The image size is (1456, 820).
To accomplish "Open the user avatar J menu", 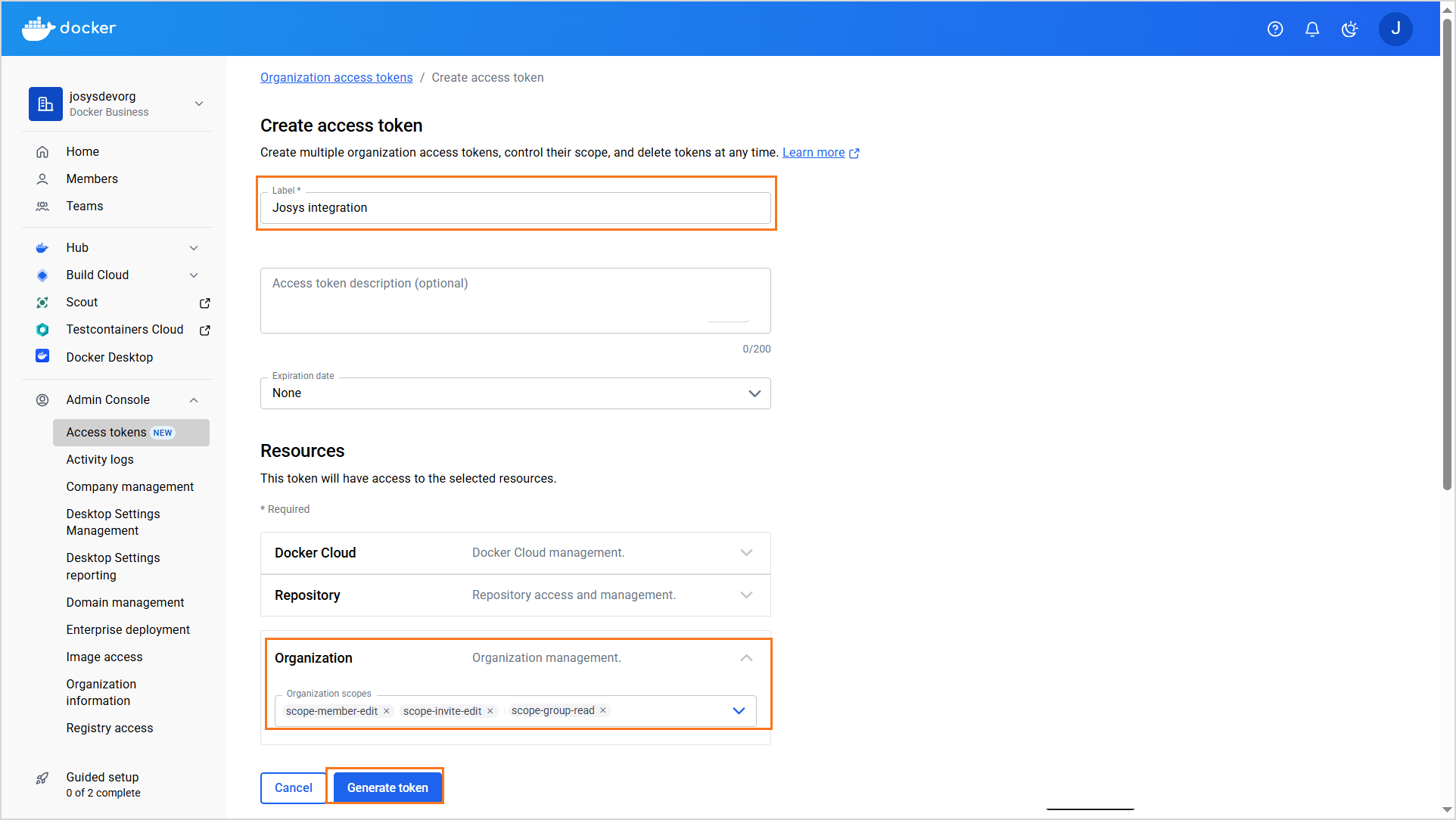I will [1395, 29].
